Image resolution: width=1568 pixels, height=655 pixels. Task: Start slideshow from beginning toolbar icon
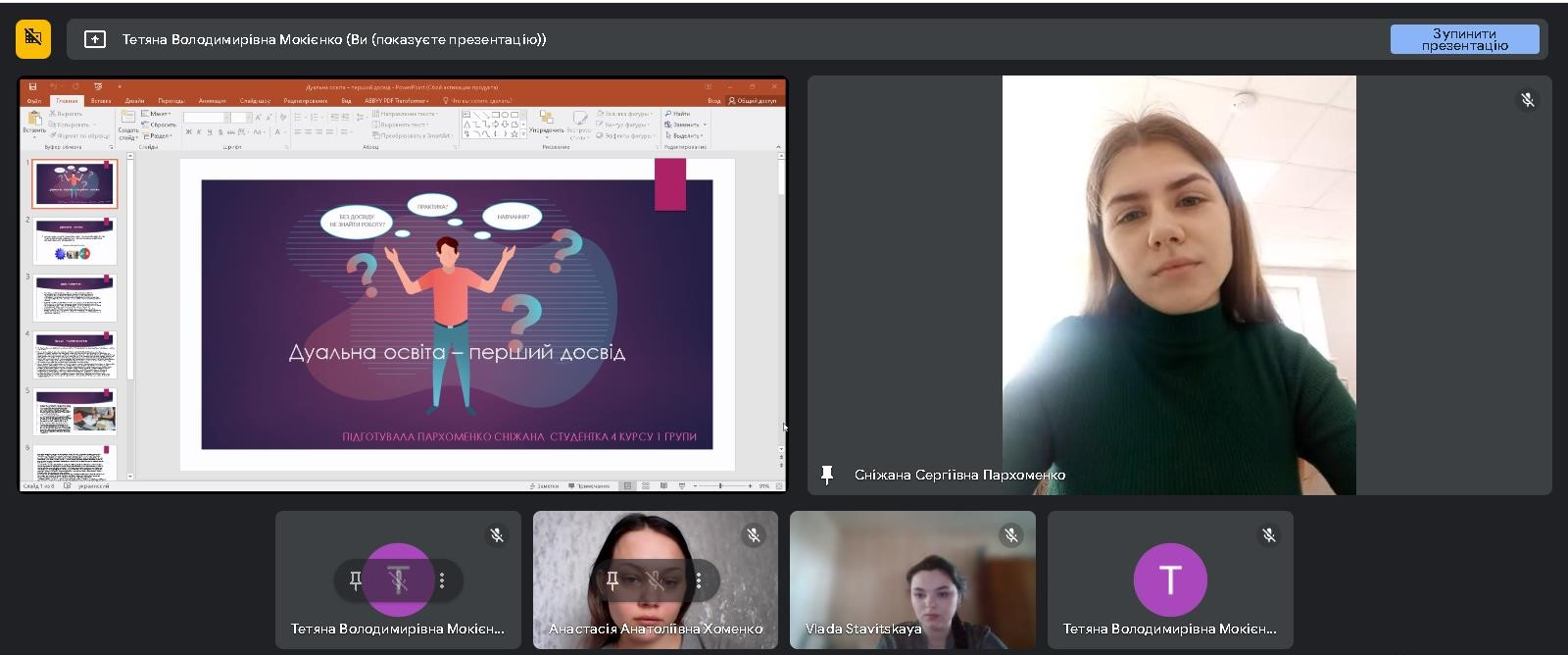[97, 86]
